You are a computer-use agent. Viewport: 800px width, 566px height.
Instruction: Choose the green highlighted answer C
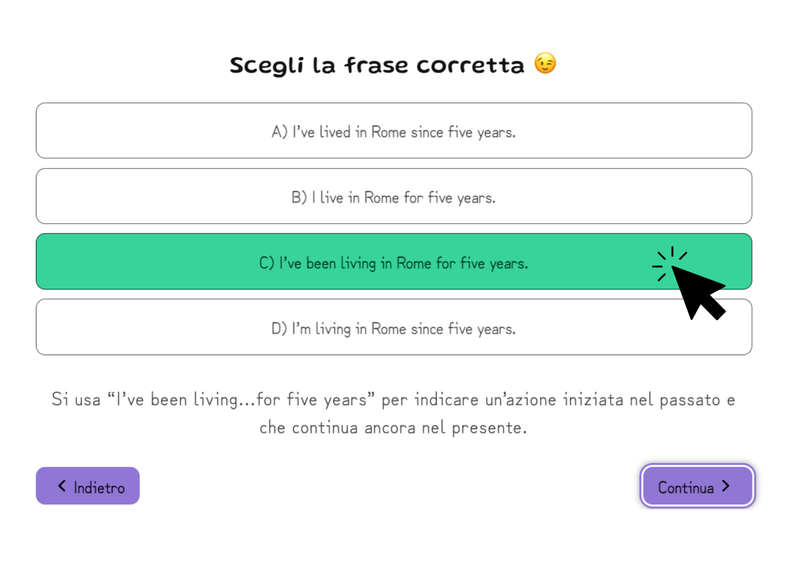pos(394,263)
